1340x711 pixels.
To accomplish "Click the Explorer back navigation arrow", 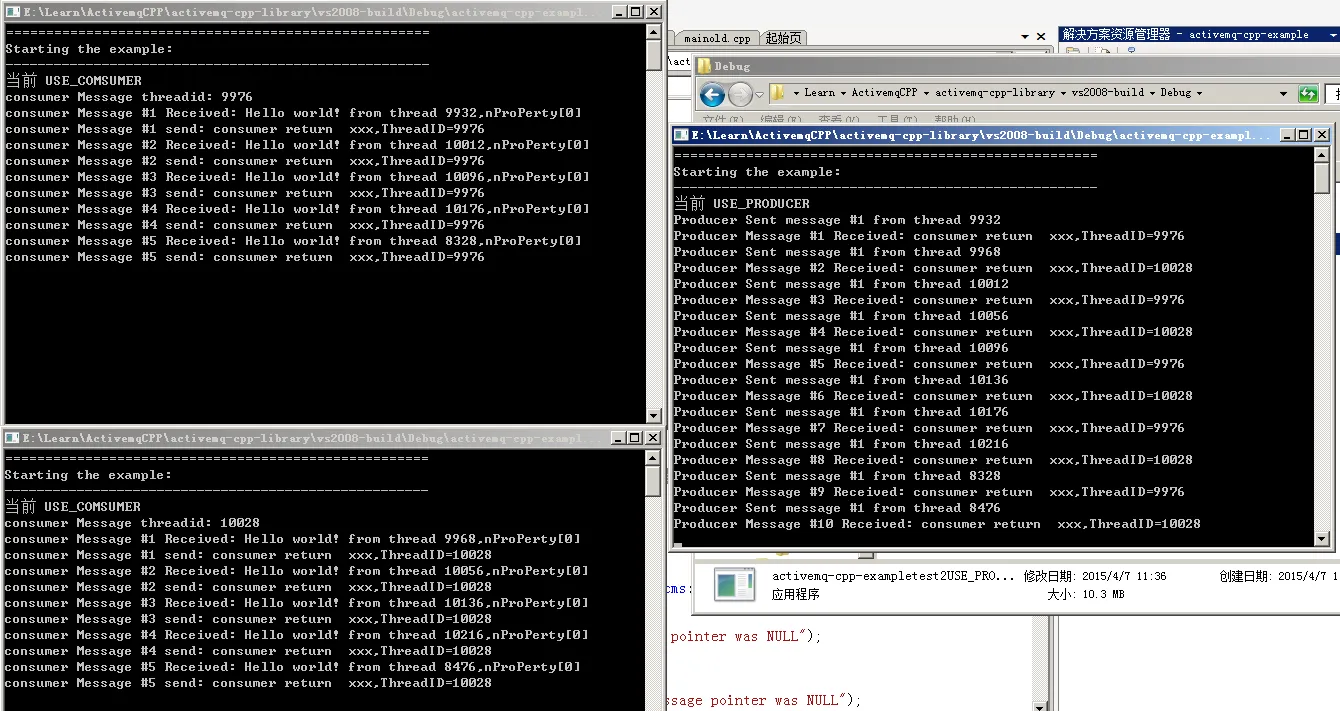I will point(712,95).
